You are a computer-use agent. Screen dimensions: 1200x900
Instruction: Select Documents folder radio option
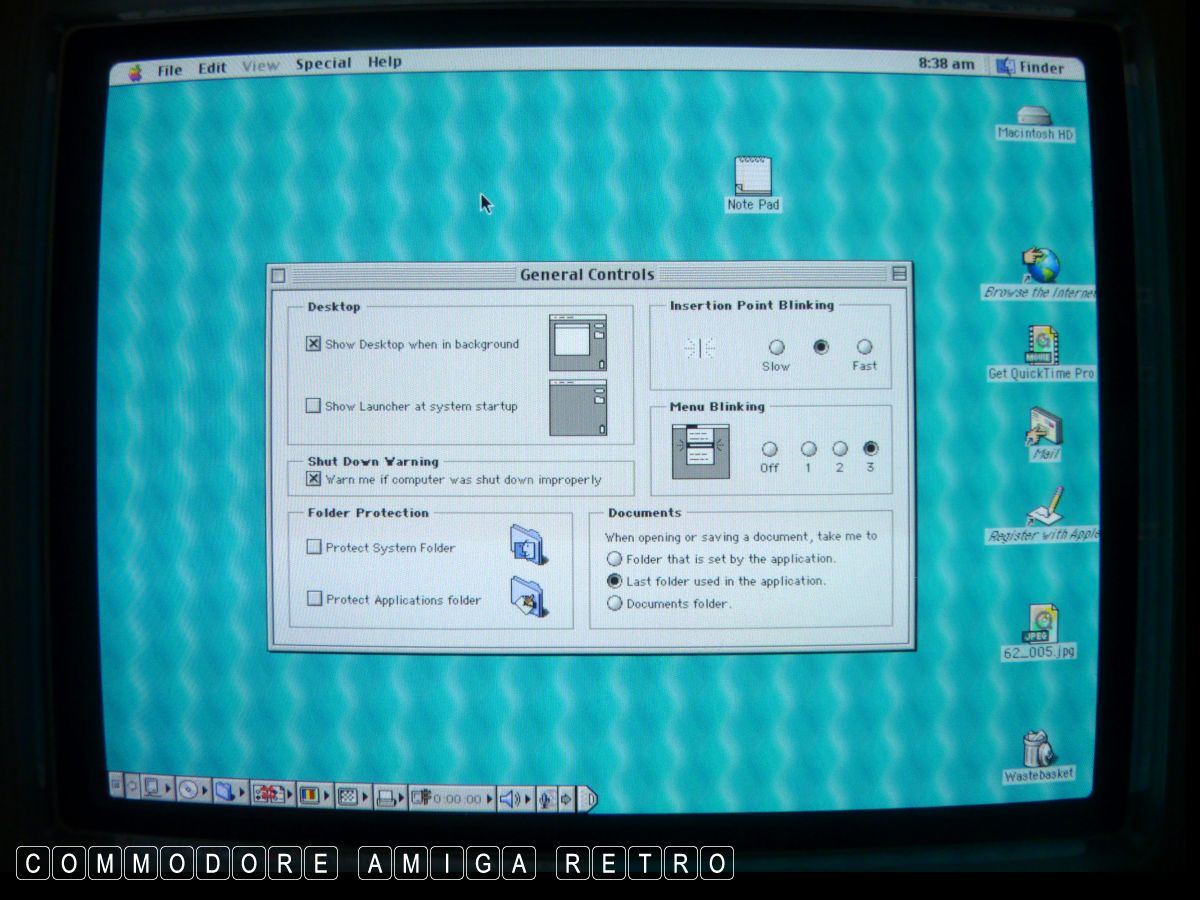tap(615, 603)
